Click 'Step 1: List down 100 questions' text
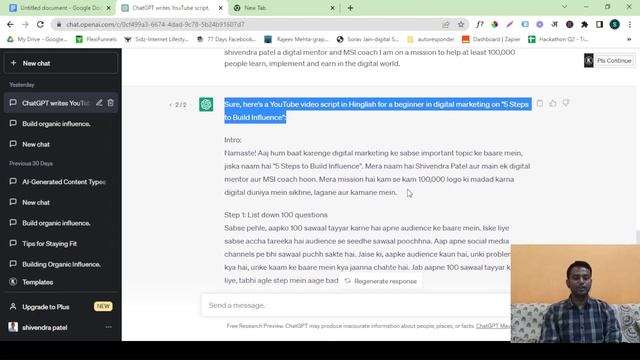Image resolution: width=640 pixels, height=360 pixels. [276, 215]
